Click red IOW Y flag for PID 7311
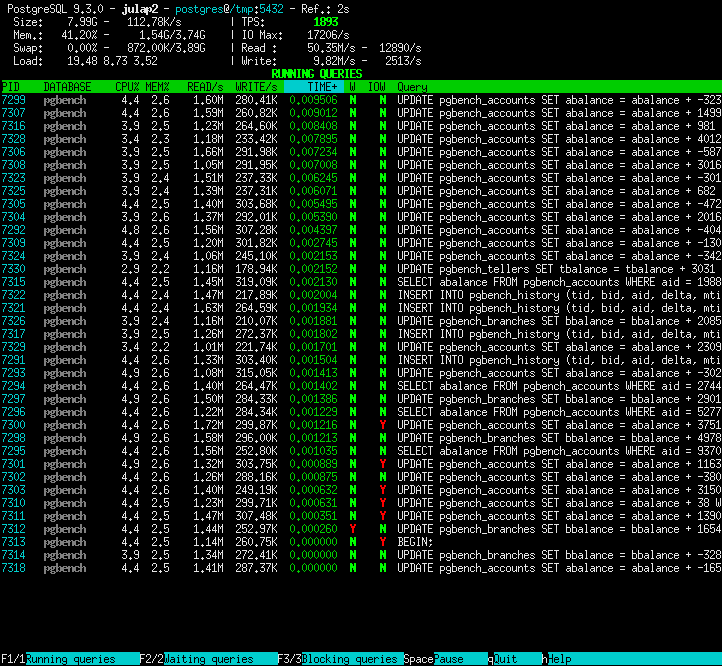Viewport: 722px width, 666px height. coord(383,516)
